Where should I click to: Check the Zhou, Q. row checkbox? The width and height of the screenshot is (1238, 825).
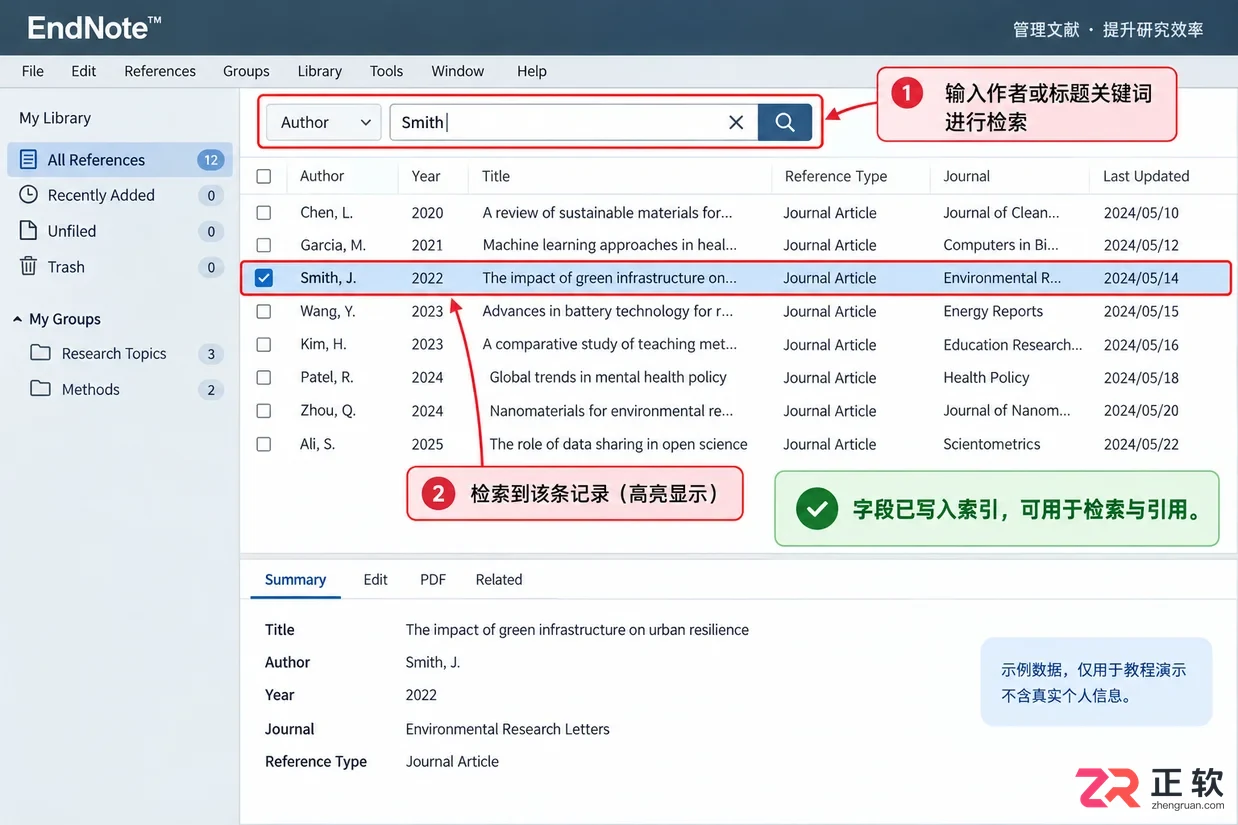(264, 411)
